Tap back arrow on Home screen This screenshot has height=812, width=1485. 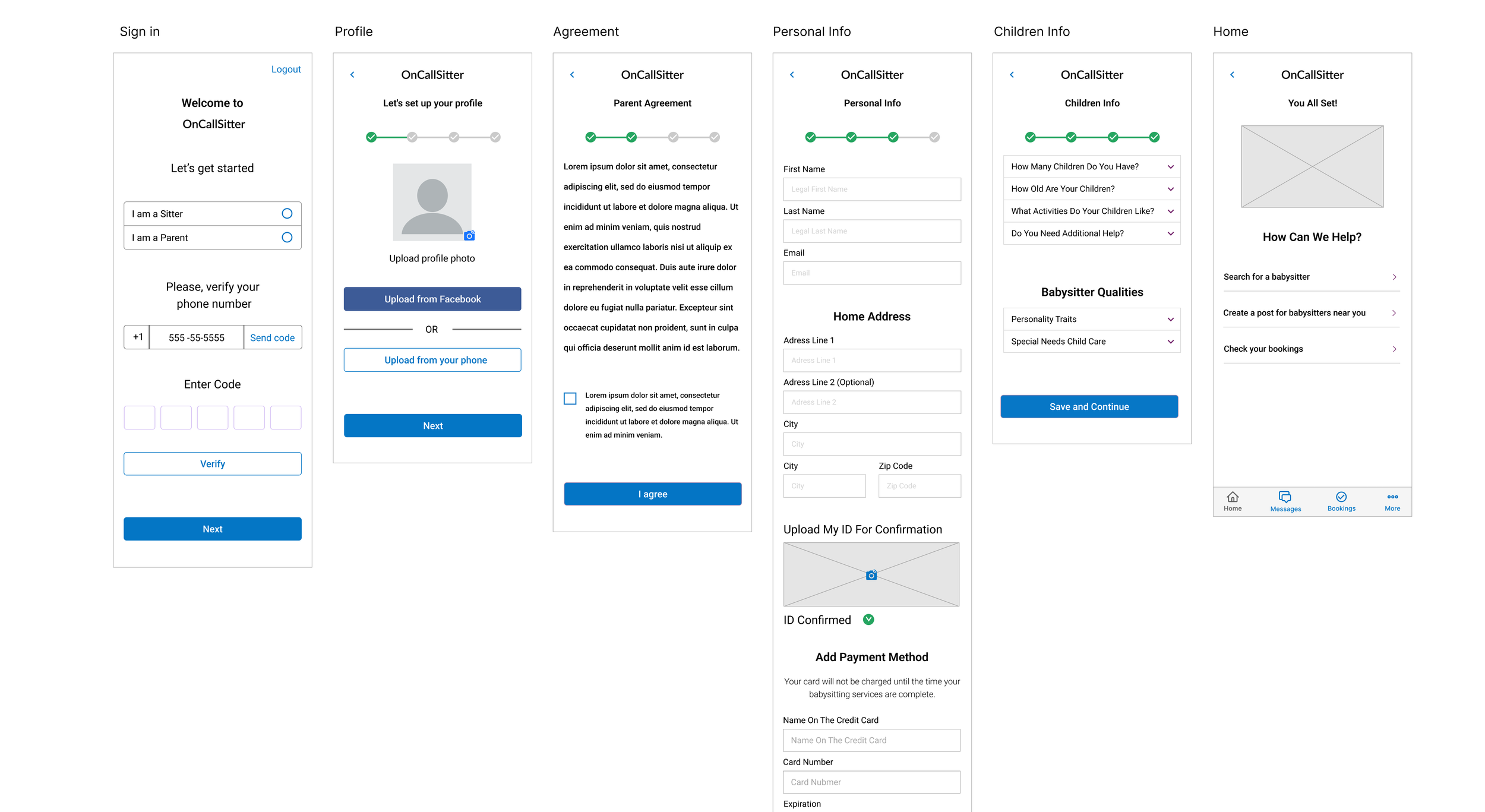(1232, 75)
